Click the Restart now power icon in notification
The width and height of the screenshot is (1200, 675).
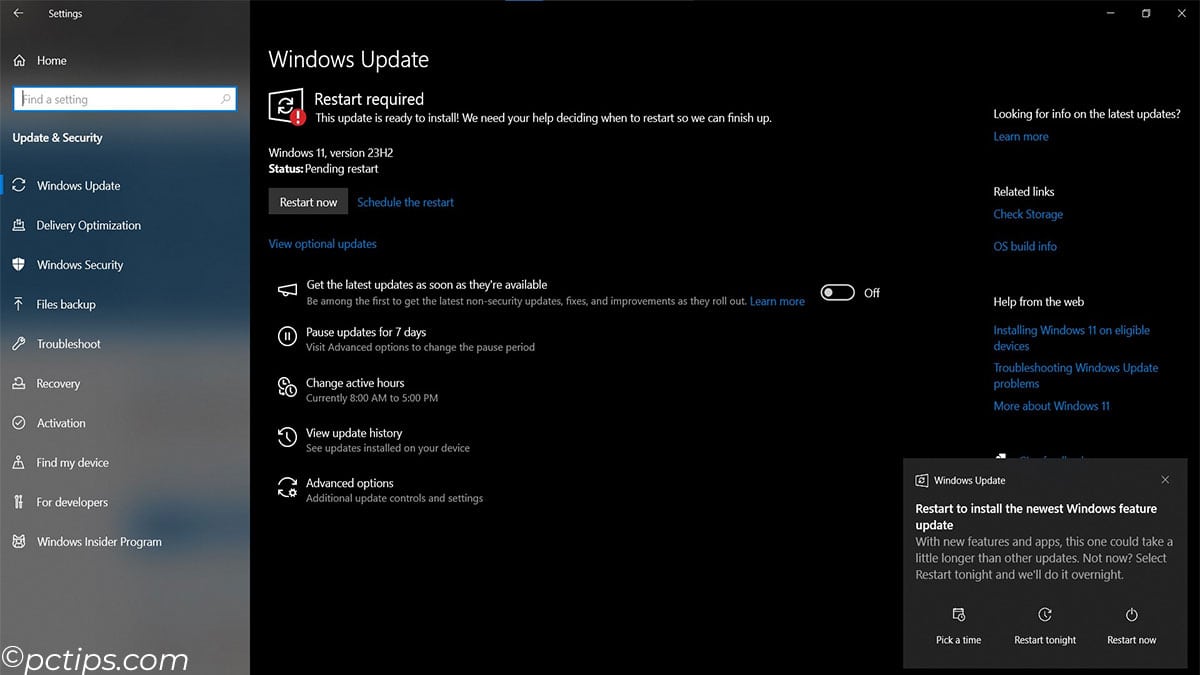point(1132,615)
